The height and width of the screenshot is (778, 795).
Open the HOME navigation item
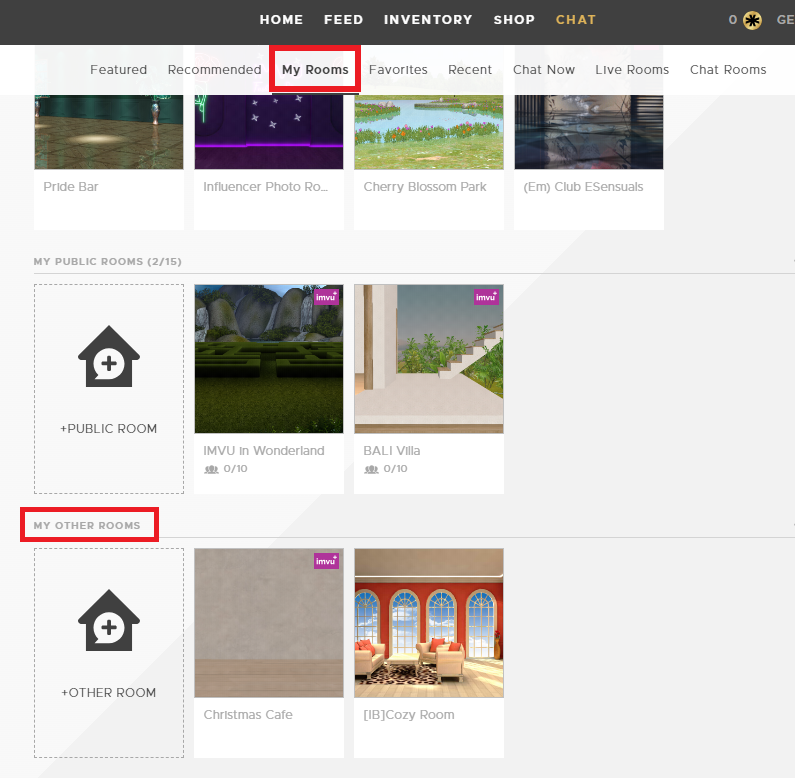tap(281, 20)
